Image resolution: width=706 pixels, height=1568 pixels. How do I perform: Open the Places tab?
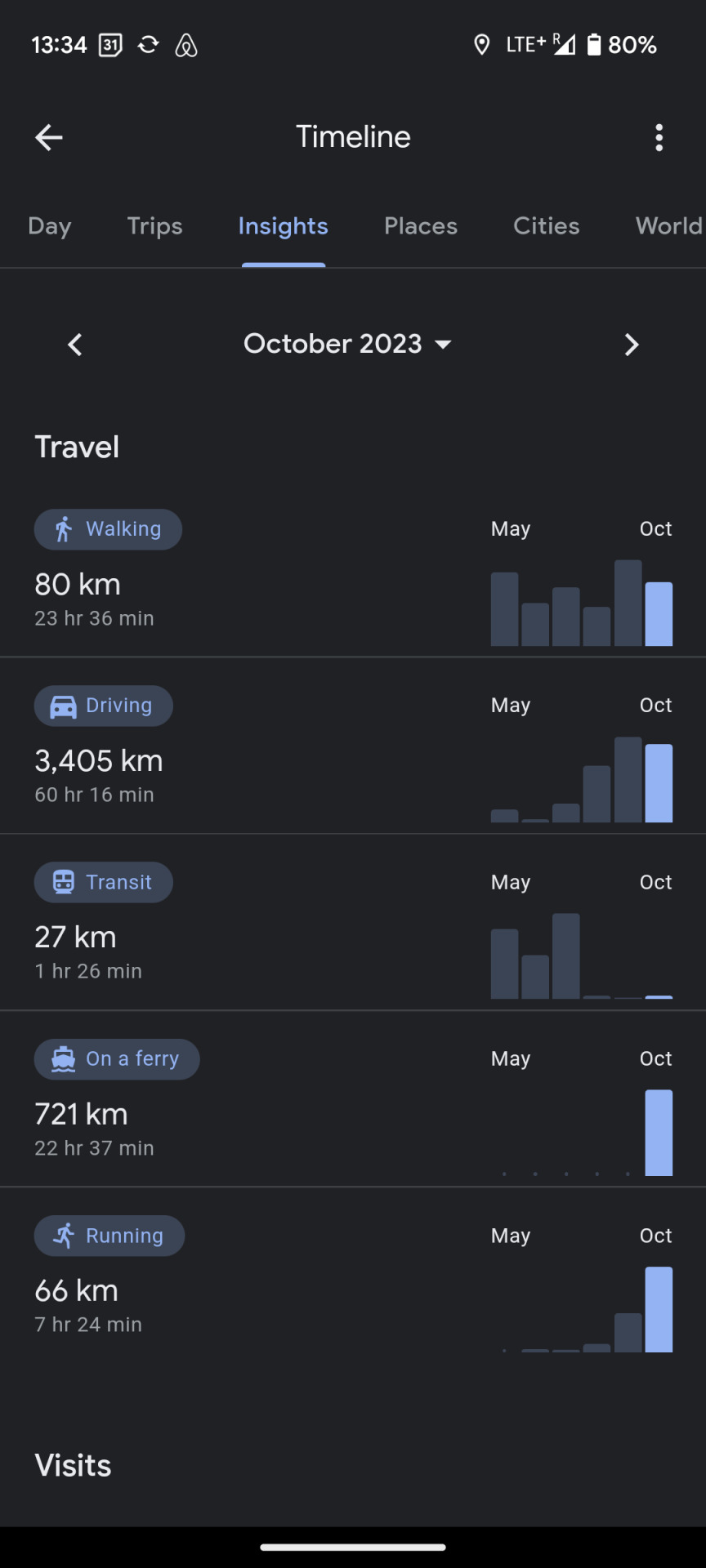[x=421, y=226]
